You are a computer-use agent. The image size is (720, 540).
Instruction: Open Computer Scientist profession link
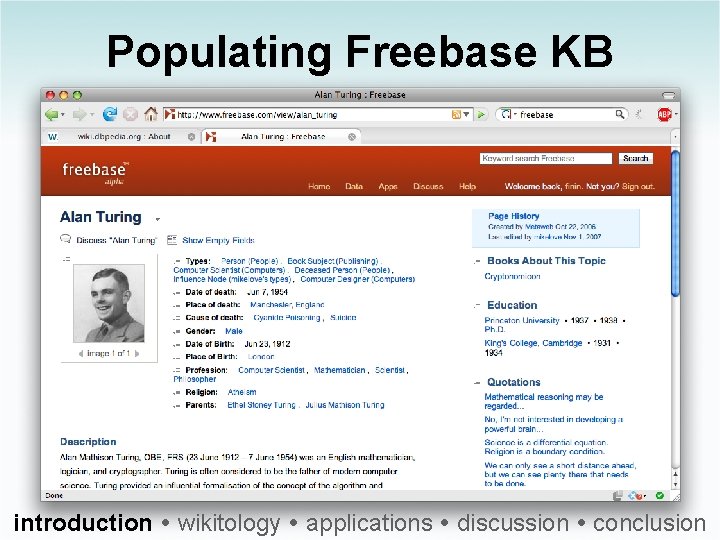pos(271,370)
